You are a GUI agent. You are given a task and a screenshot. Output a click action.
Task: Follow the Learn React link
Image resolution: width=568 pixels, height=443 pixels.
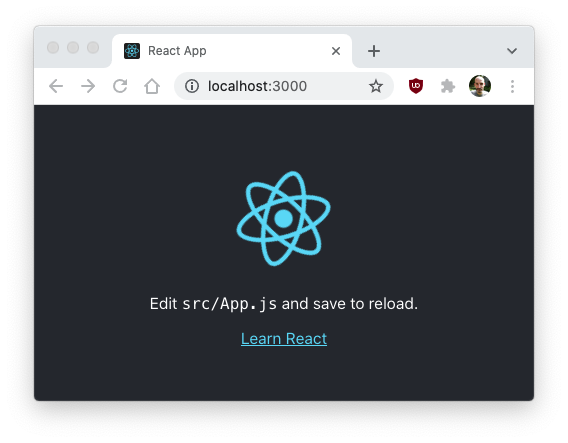pyautogui.click(x=284, y=339)
